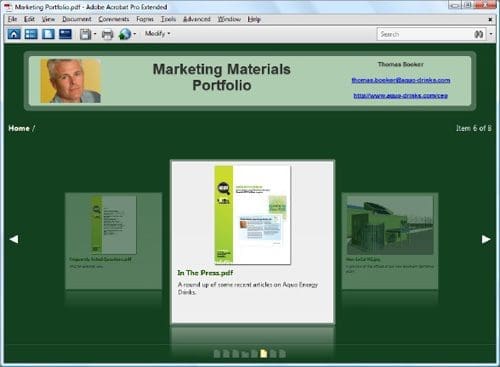
Task: Click the highlighted sixth mini-navigator icon
Action: (263, 353)
